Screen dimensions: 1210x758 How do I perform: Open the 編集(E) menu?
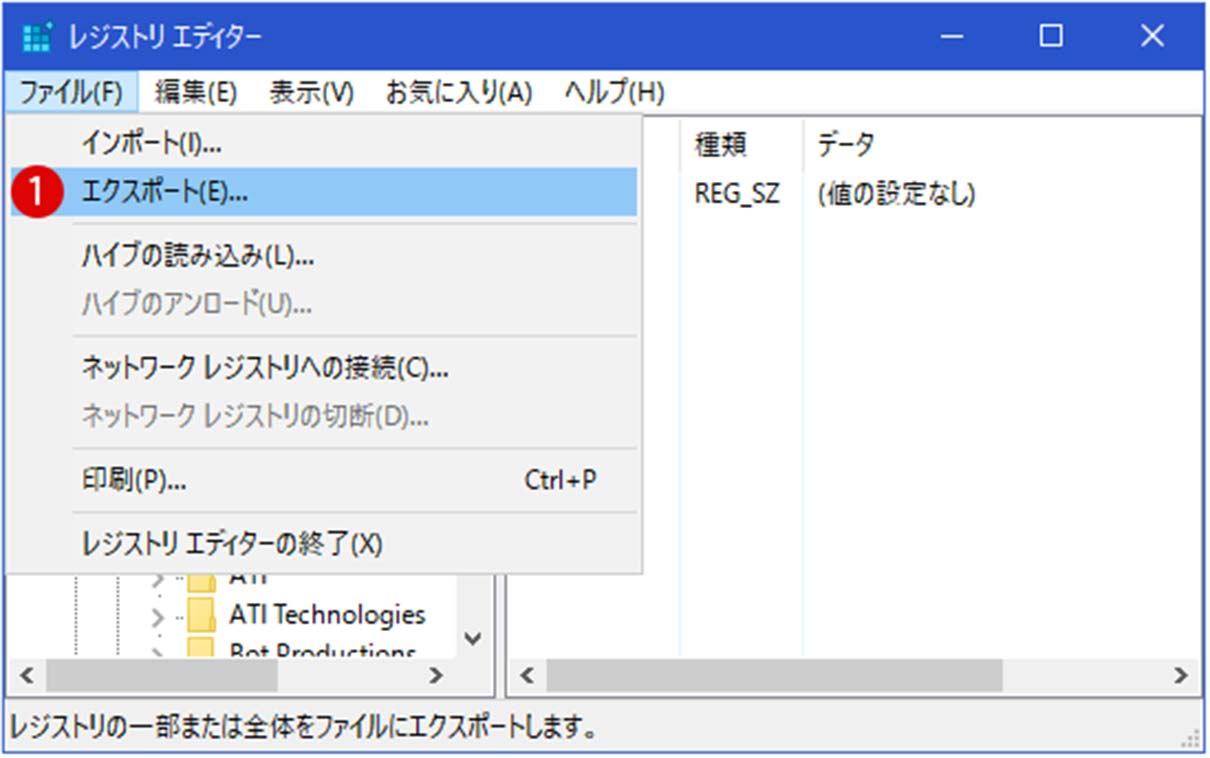(196, 93)
